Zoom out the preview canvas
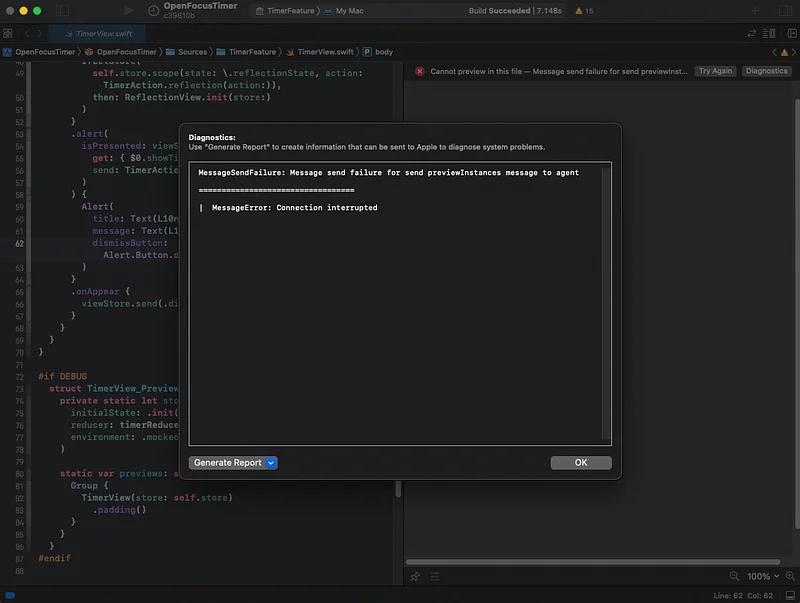Screen dimensions: 800x603 point(735,576)
